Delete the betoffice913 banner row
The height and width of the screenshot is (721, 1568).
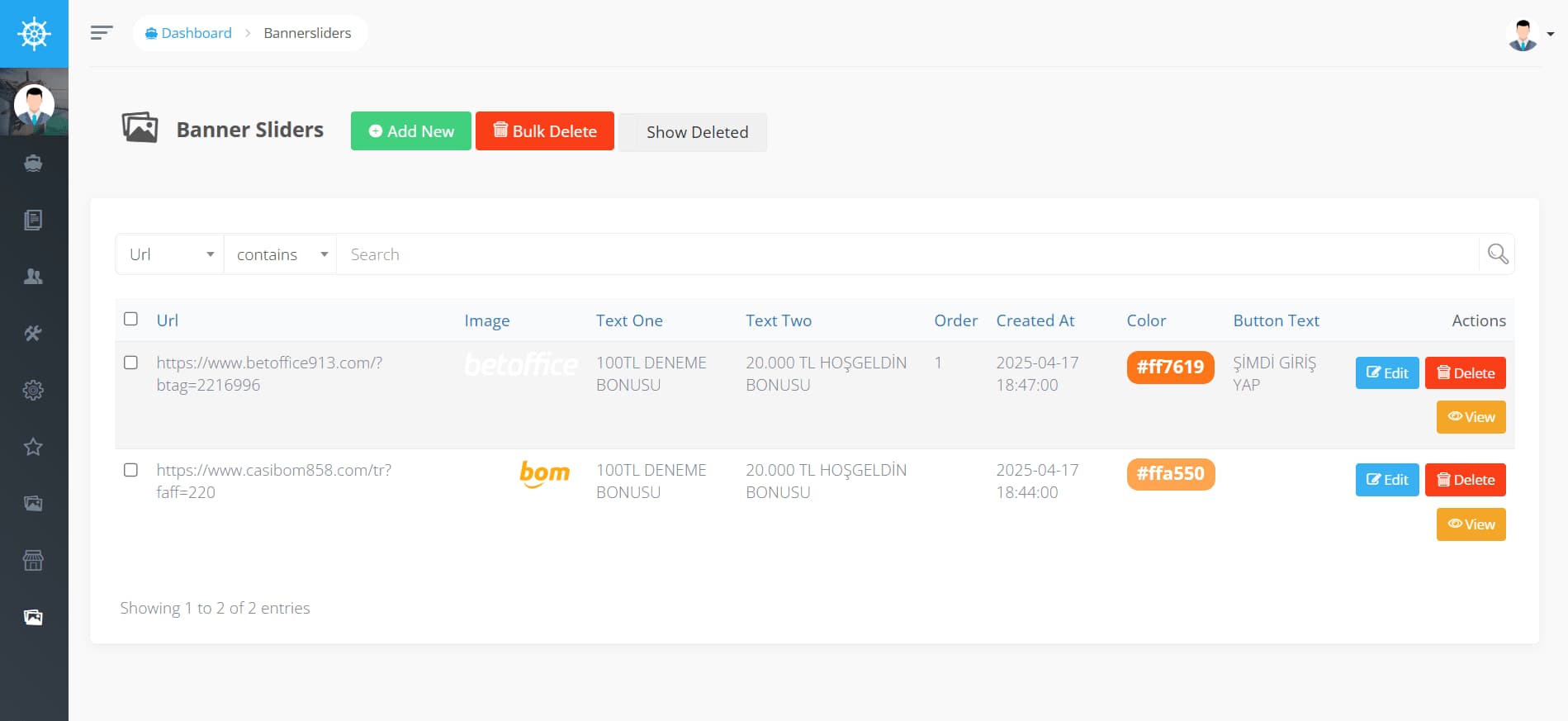pos(1466,372)
